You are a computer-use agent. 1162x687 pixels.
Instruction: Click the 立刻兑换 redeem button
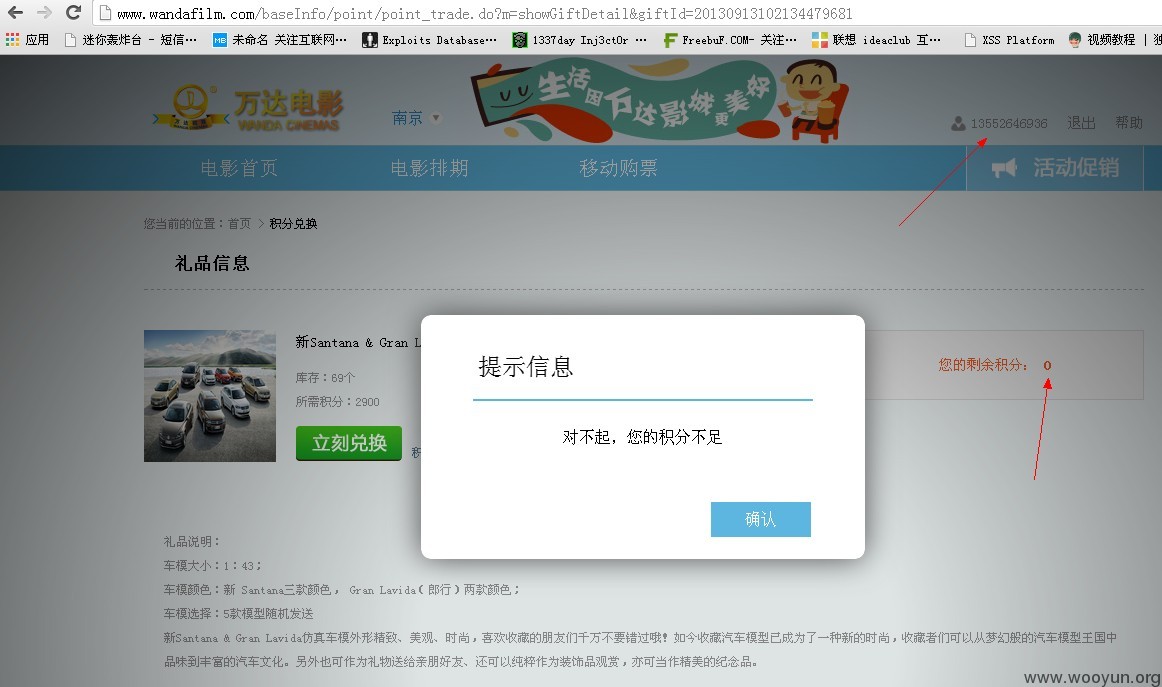[x=348, y=443]
